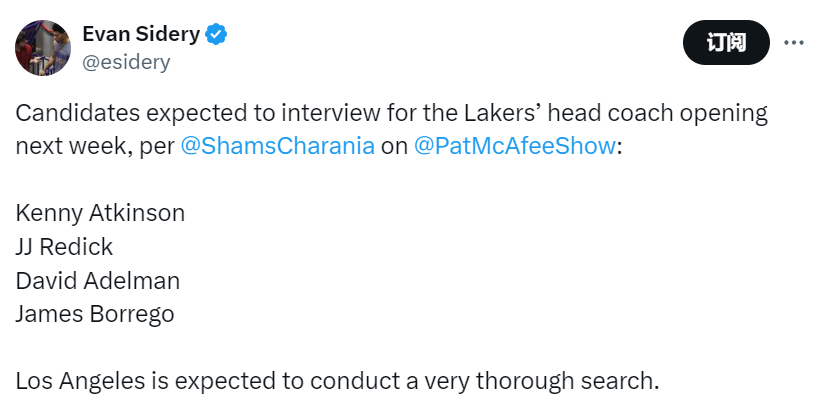Click the David Adelman line of text
This screenshot has height=394, width=828.
(98, 280)
